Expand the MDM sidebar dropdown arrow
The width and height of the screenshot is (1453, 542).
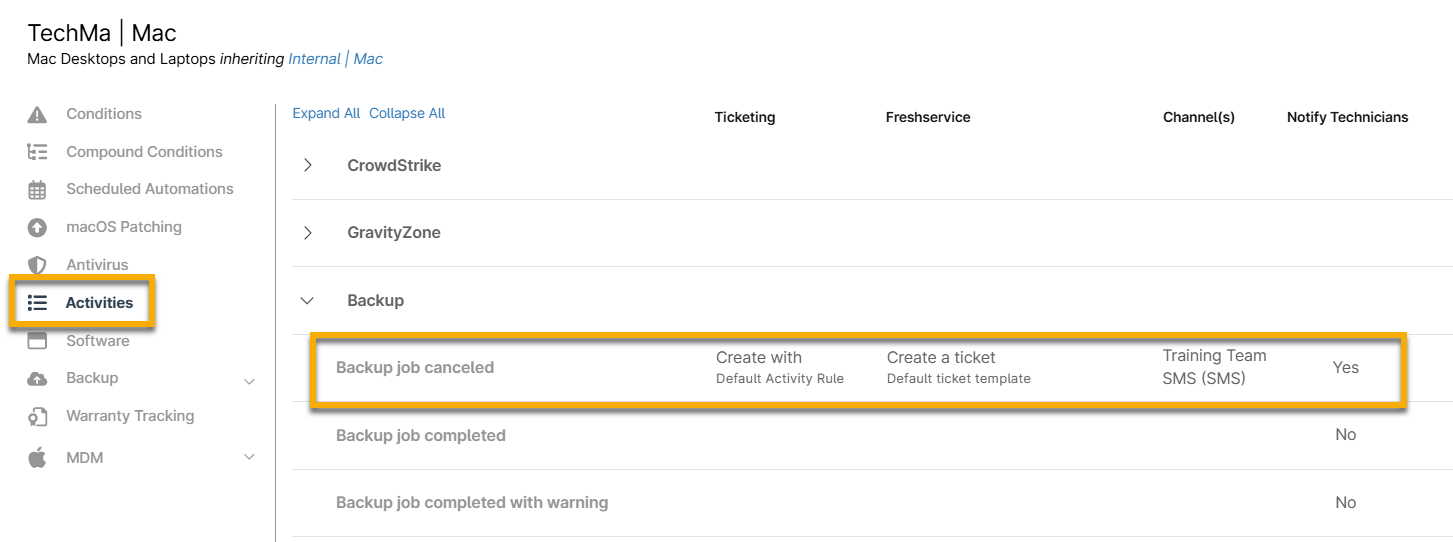(x=250, y=458)
